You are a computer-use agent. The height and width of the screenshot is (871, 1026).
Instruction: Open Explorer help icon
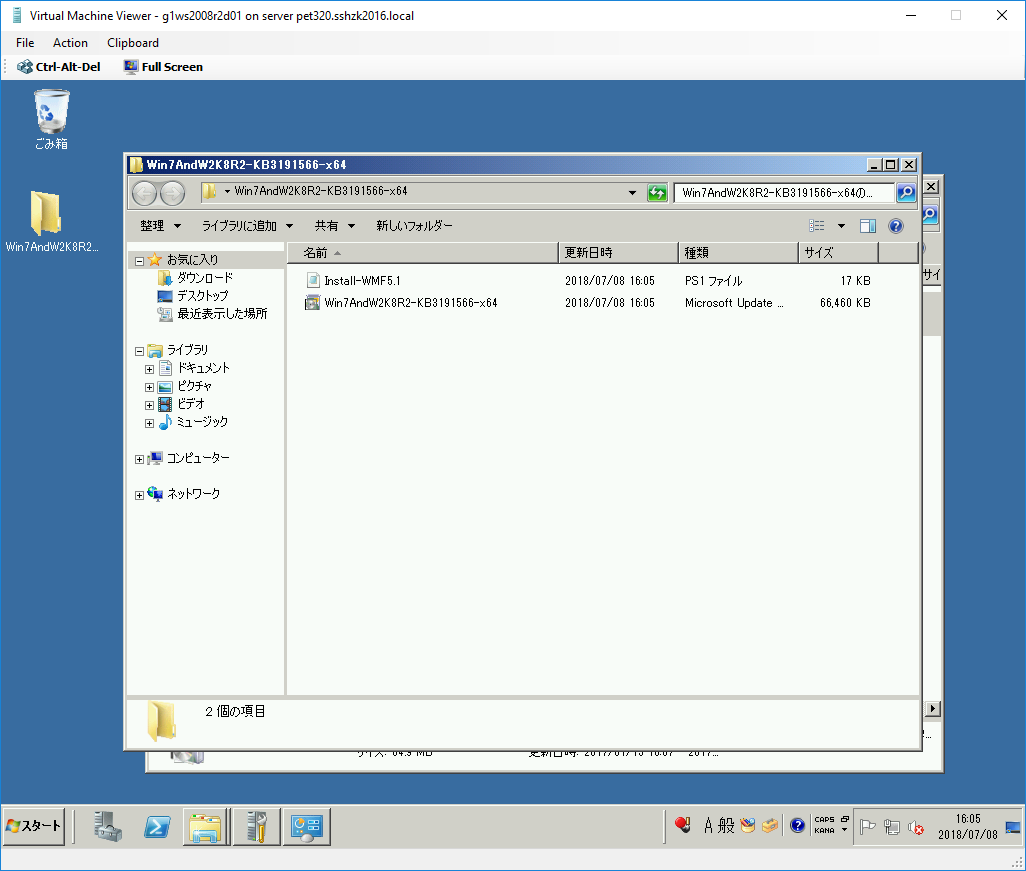point(896,226)
